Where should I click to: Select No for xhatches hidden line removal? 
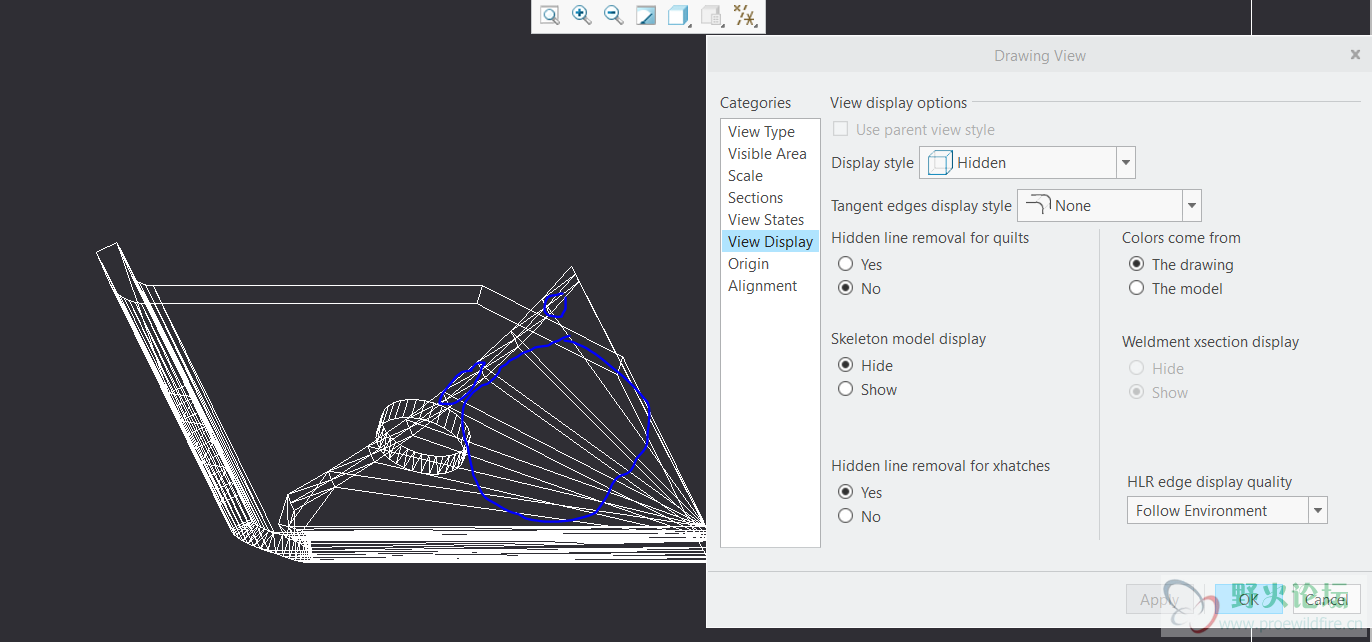[x=846, y=516]
